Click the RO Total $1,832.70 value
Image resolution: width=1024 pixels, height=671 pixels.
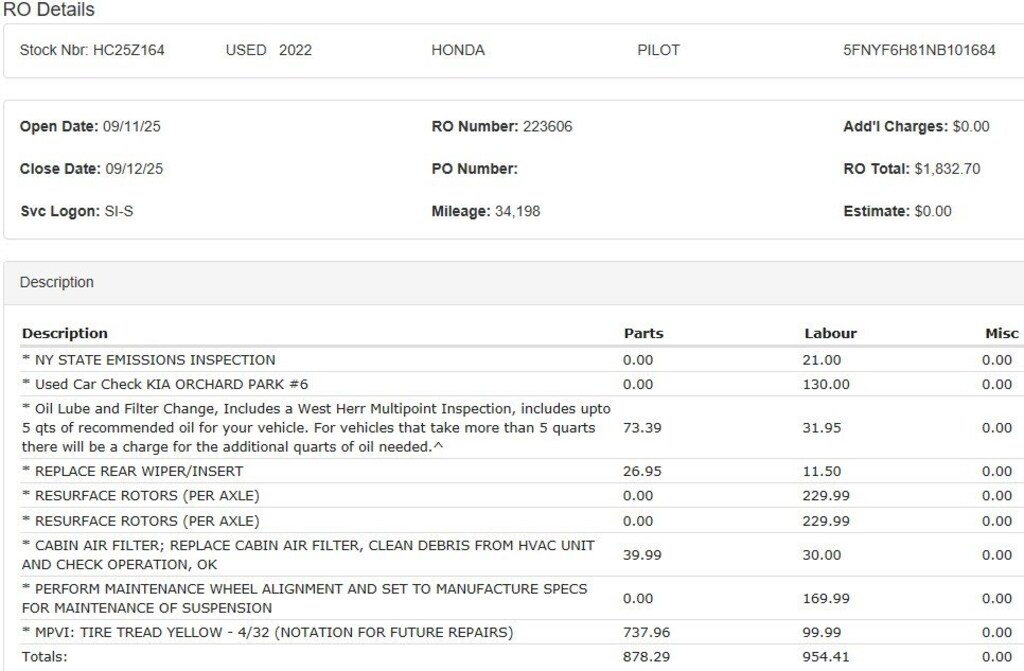click(946, 169)
